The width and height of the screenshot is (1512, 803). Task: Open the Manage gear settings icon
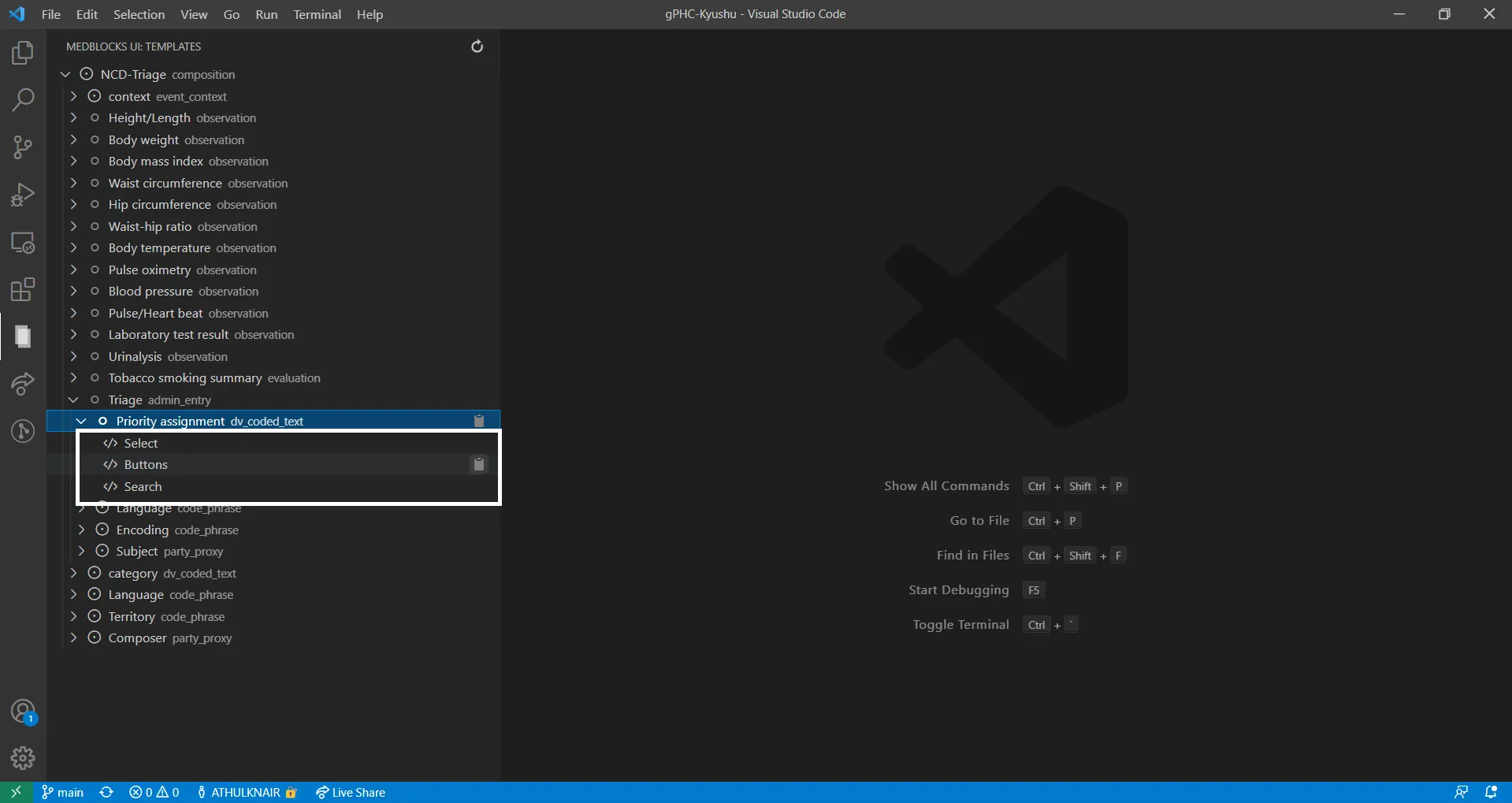click(23, 757)
